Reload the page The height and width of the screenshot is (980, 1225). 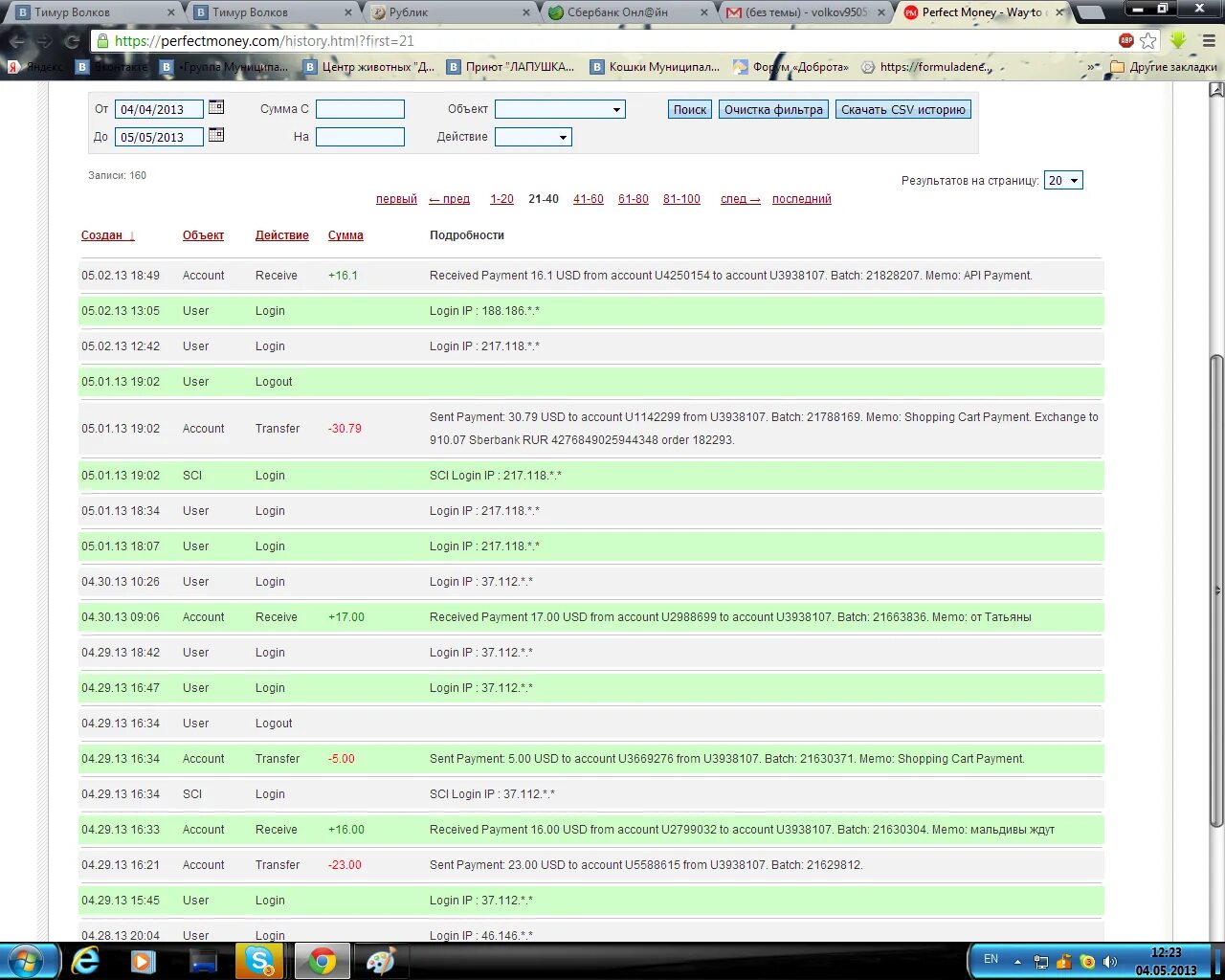tap(72, 41)
